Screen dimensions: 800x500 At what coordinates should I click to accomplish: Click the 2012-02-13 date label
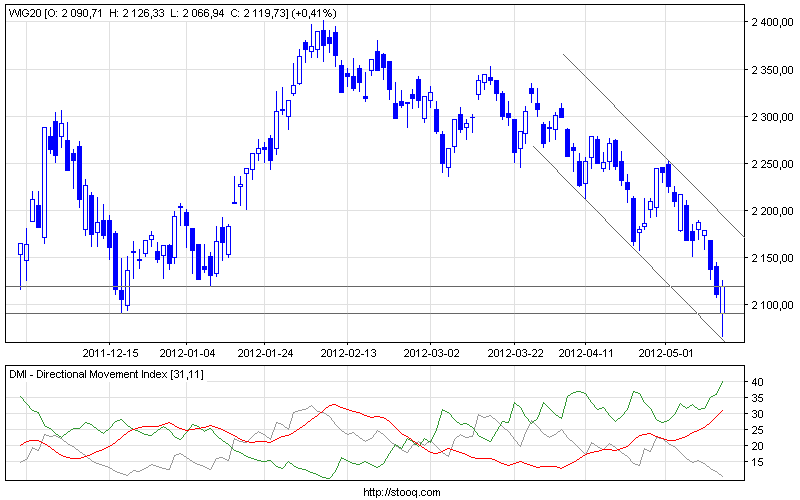(348, 353)
